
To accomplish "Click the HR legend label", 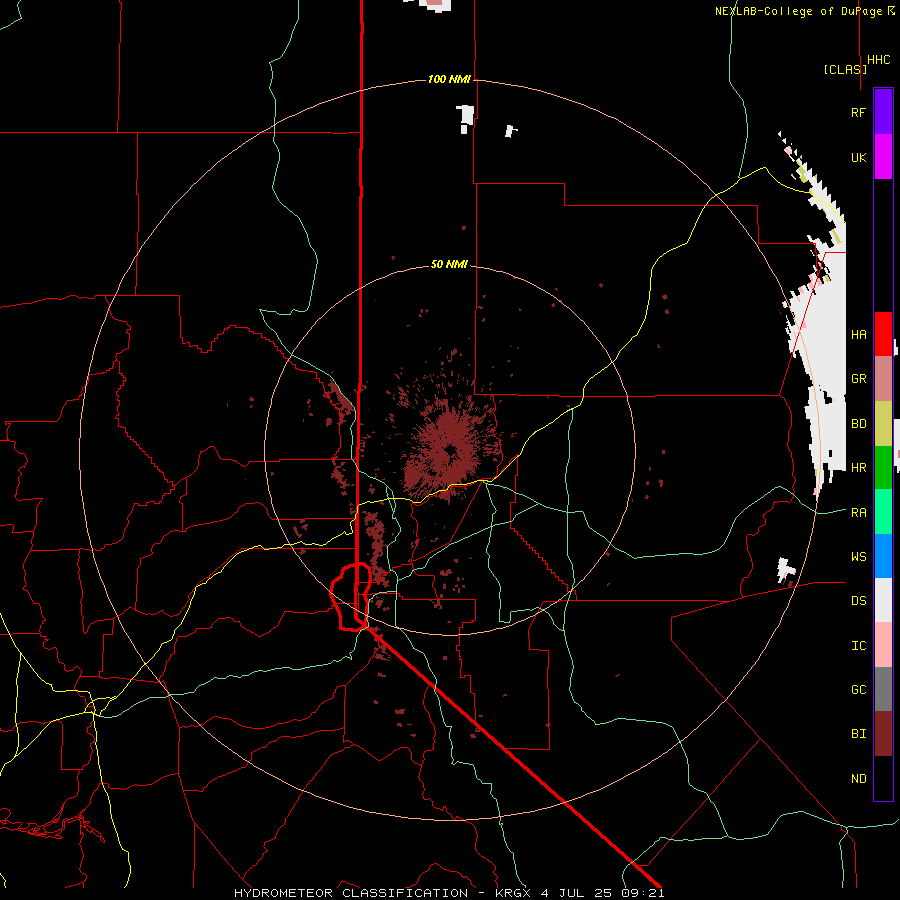I will click(858, 468).
